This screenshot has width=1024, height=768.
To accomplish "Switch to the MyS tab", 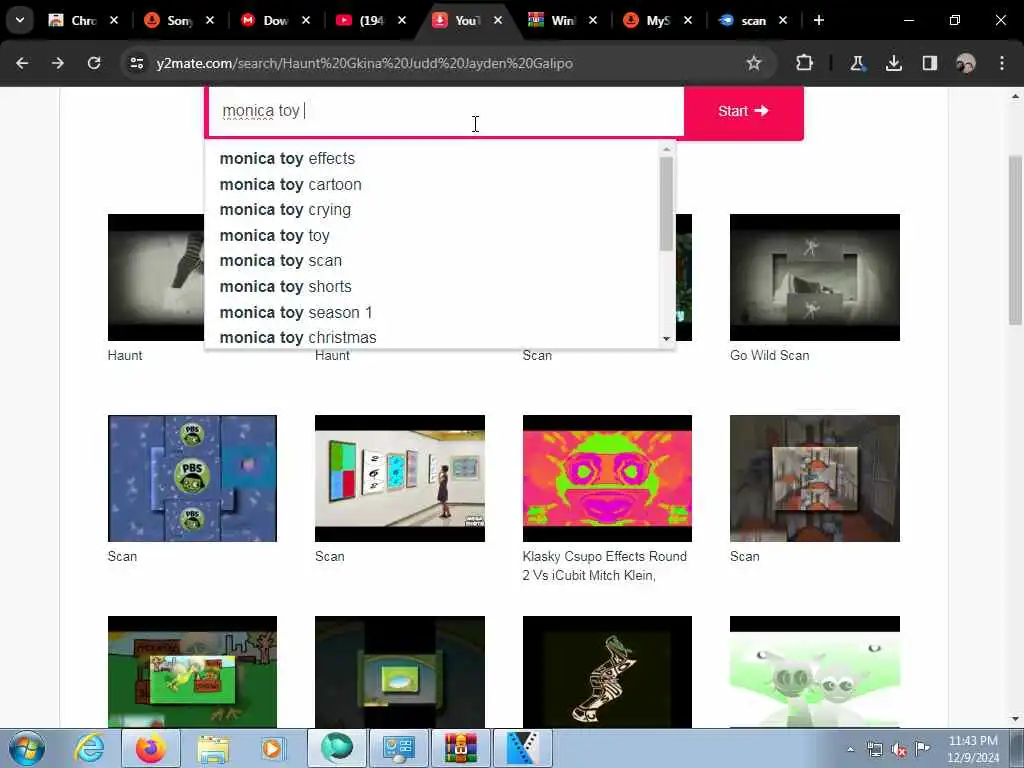I will coord(658,20).
